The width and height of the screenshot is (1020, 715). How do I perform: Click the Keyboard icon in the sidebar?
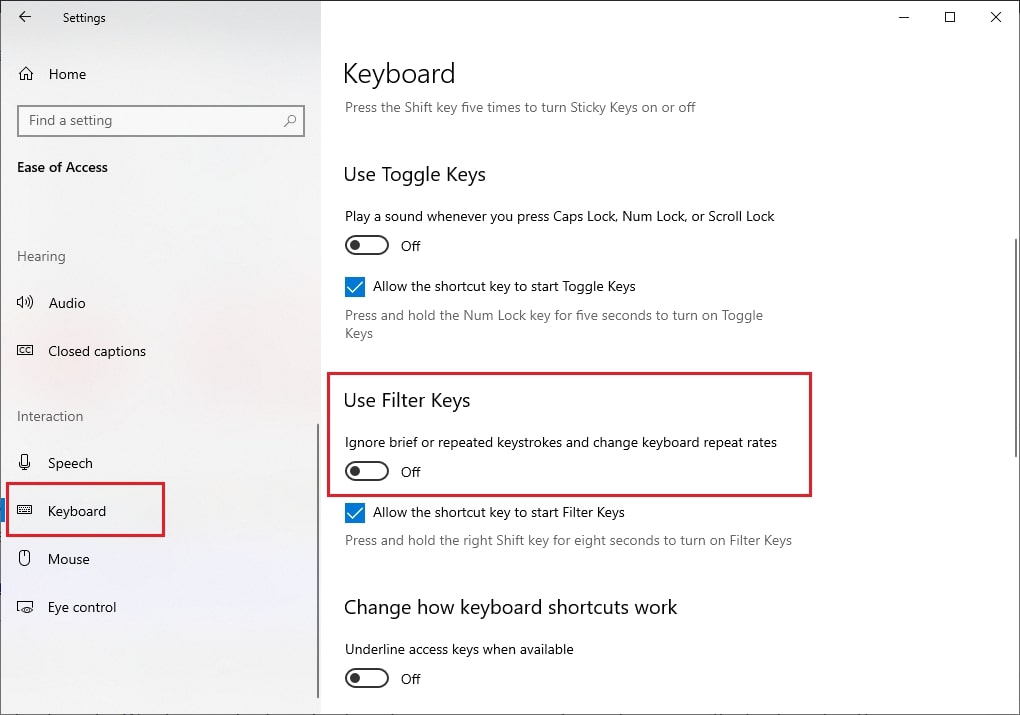pos(26,510)
